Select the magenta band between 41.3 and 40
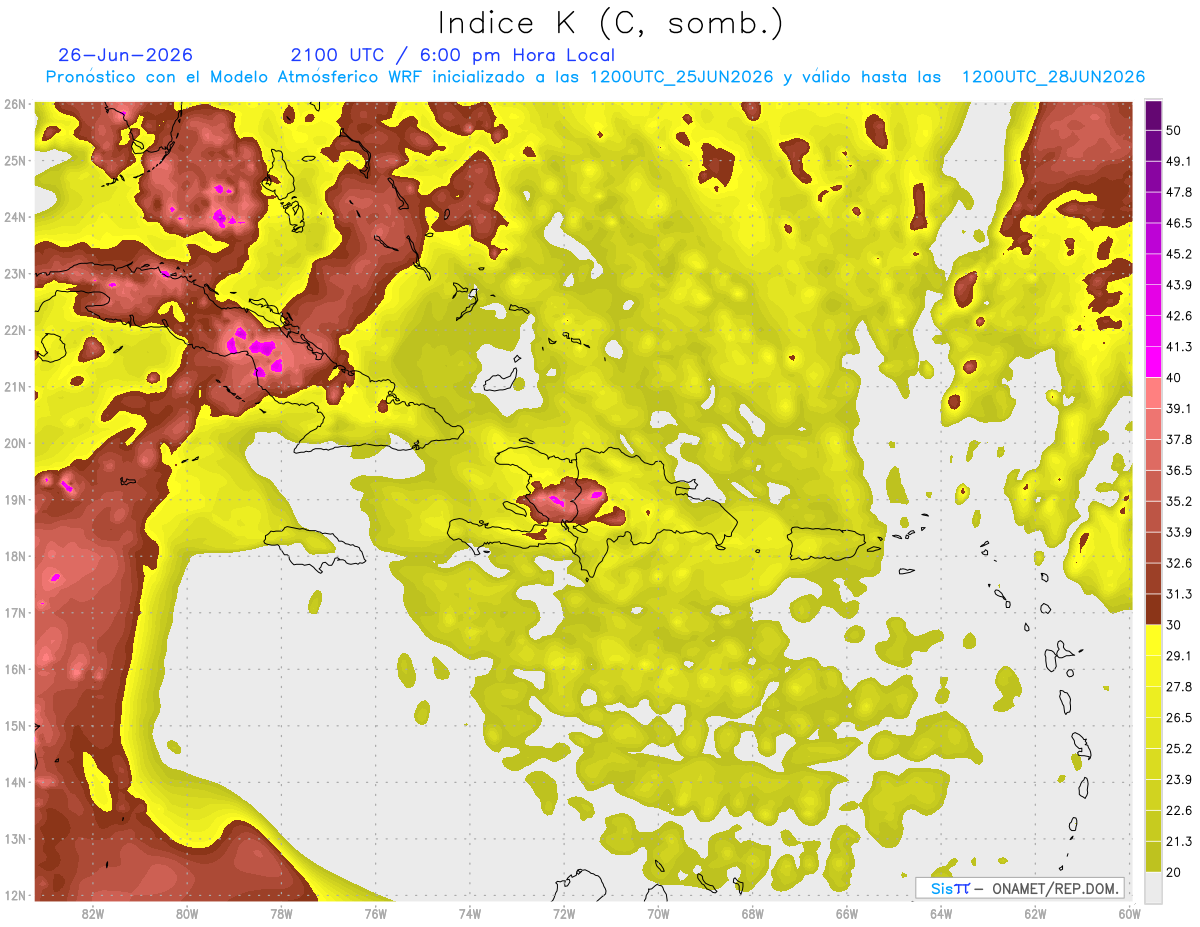This screenshot has height=927, width=1200. [1153, 362]
